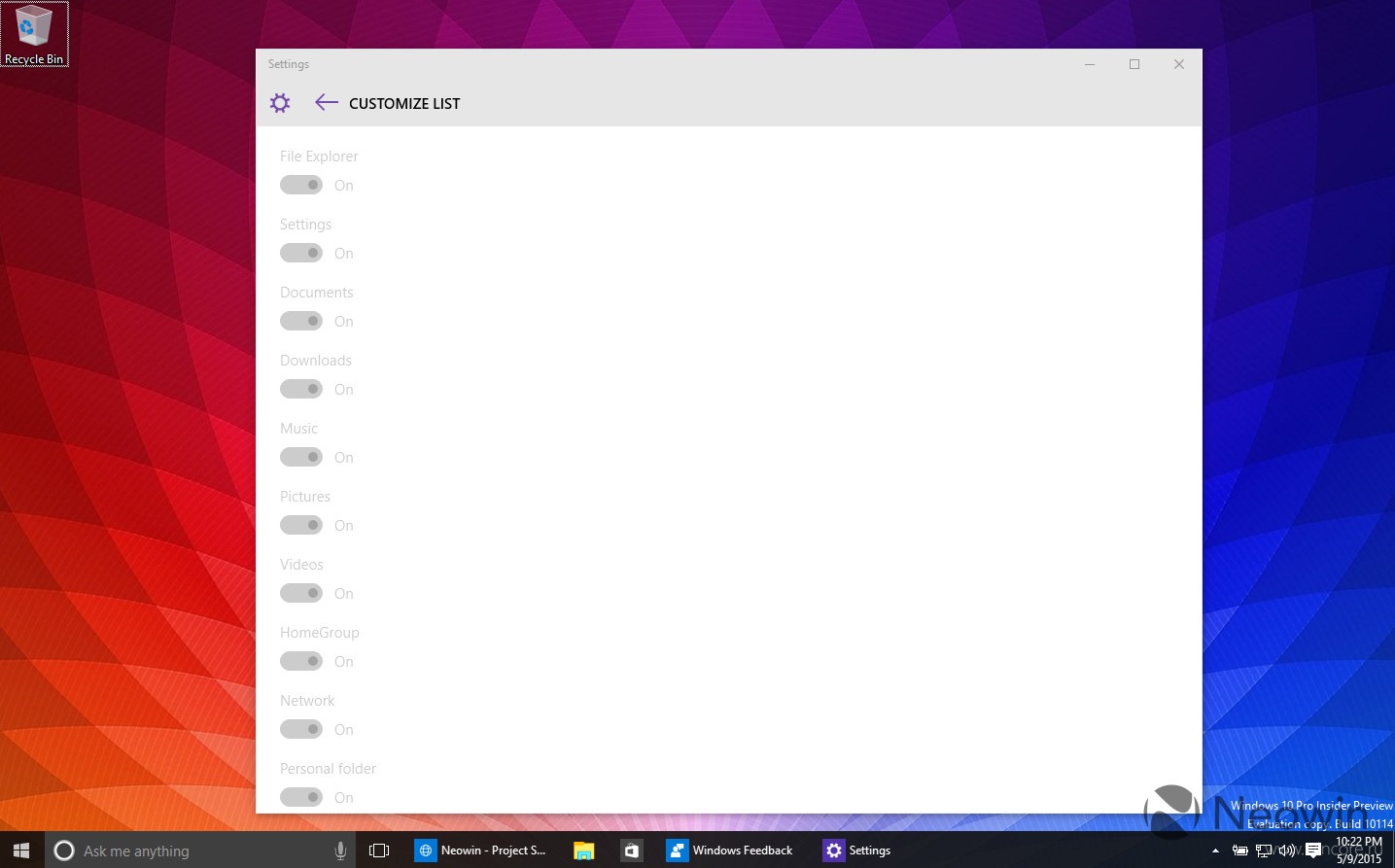Switch to Neowin - Project Spartan taskbar window
Image resolution: width=1395 pixels, height=868 pixels.
click(x=482, y=851)
